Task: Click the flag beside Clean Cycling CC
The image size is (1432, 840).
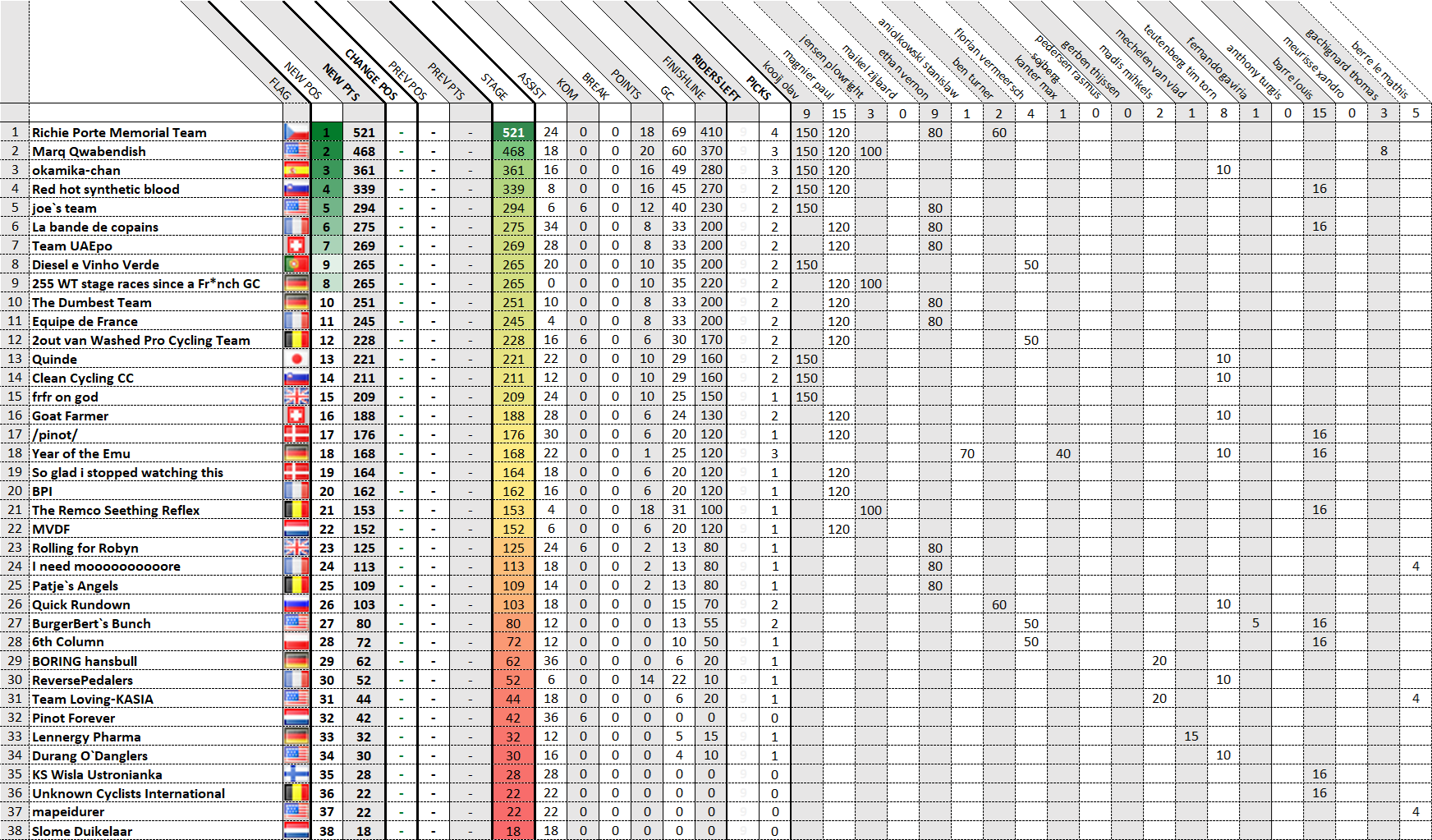Action: (296, 378)
